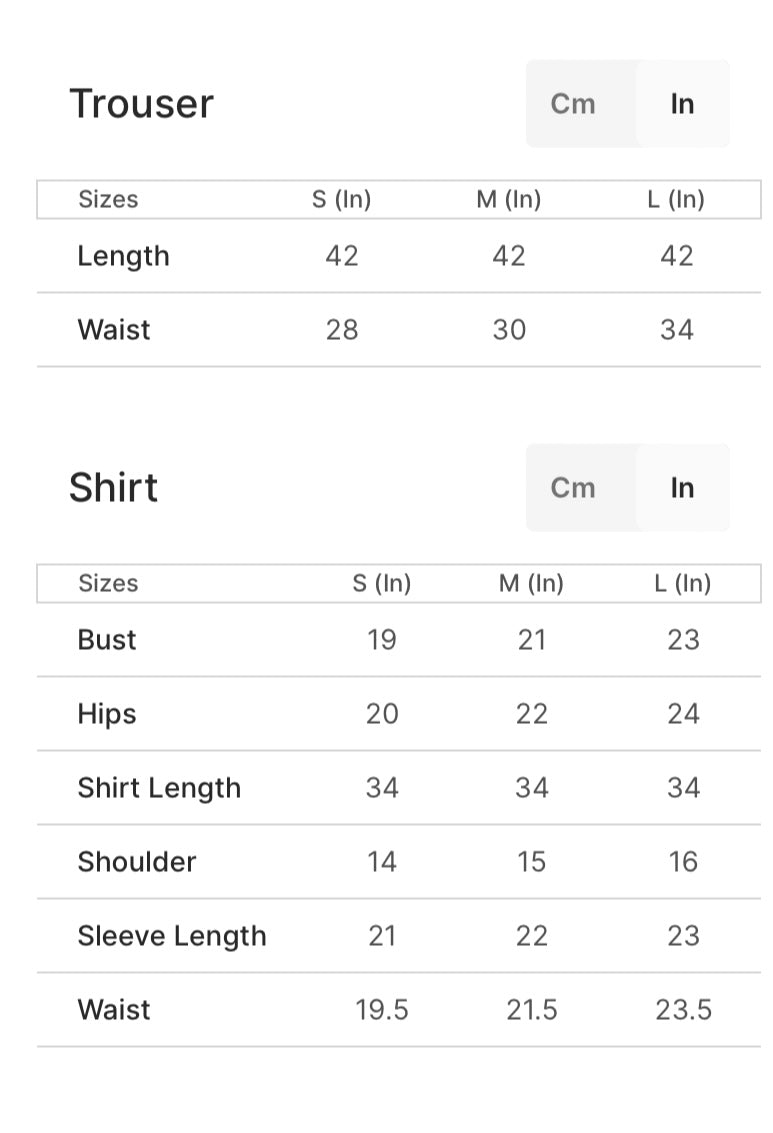Click the Shoulder value 16 for size L
The image size is (773, 1133).
coord(683,862)
